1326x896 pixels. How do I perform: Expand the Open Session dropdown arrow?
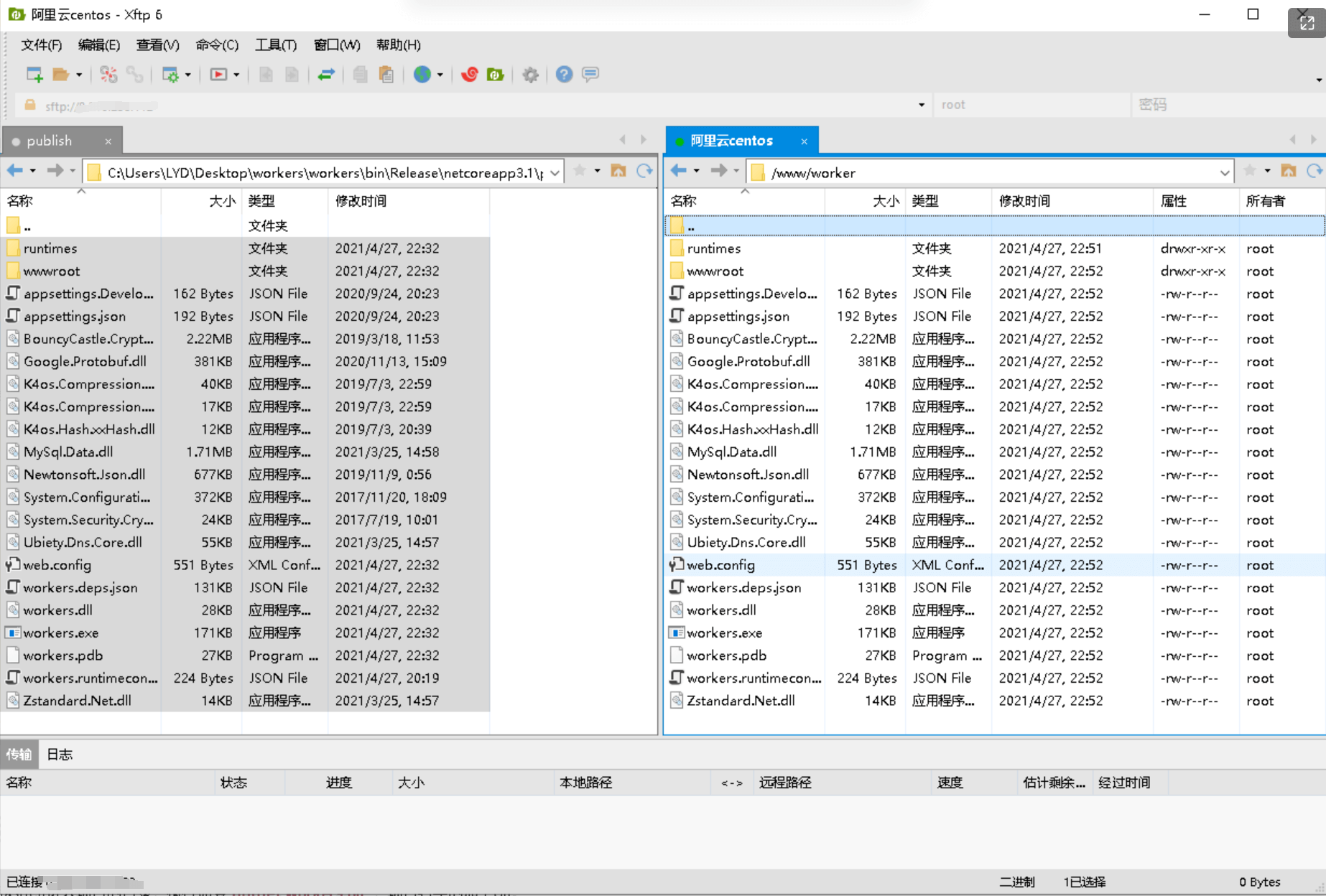tap(79, 75)
